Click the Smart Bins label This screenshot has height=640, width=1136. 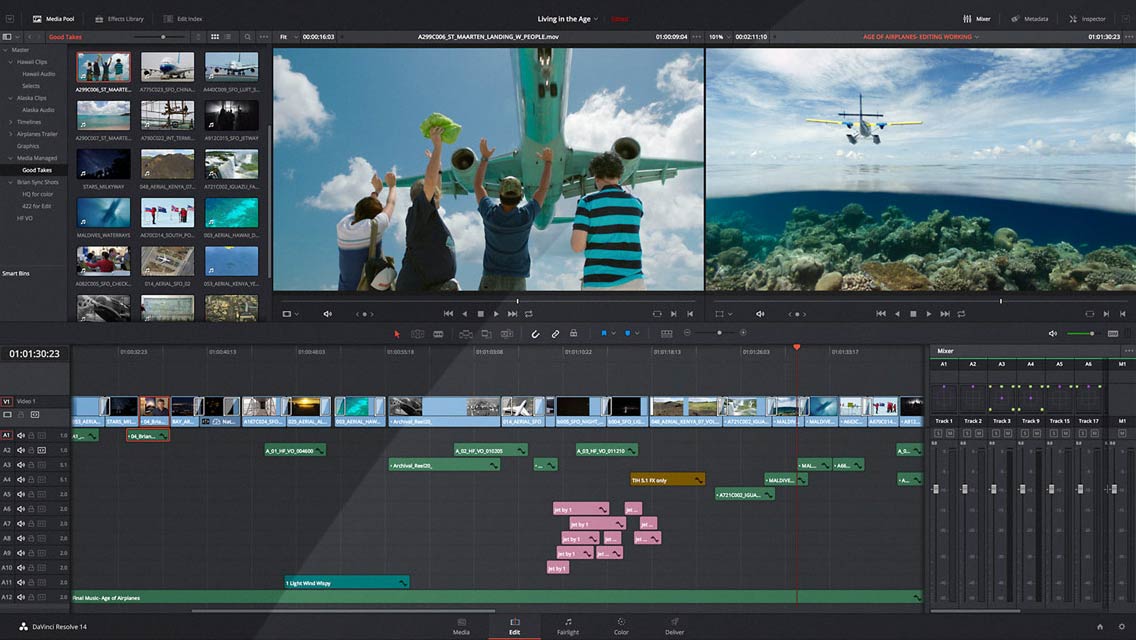[x=17, y=272]
